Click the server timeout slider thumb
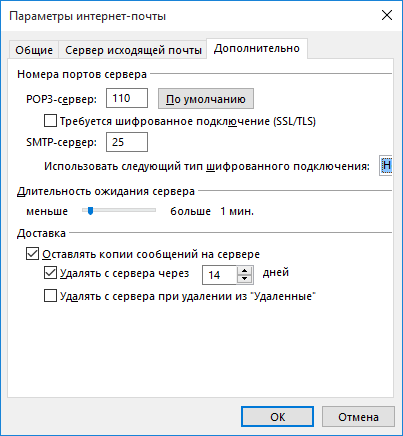Screen dimensions: 403x436 [90, 210]
